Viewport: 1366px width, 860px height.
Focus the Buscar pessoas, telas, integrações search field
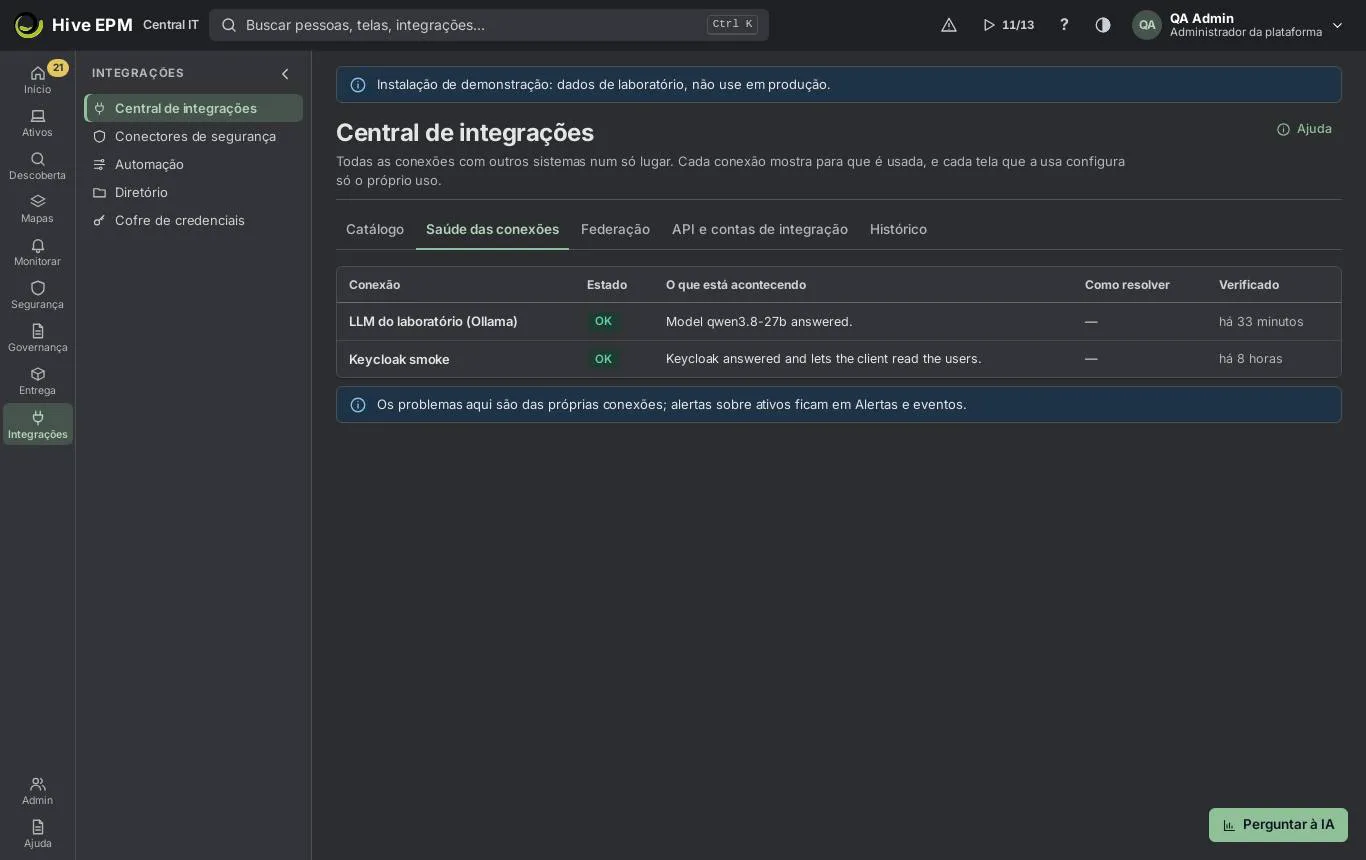(x=489, y=25)
